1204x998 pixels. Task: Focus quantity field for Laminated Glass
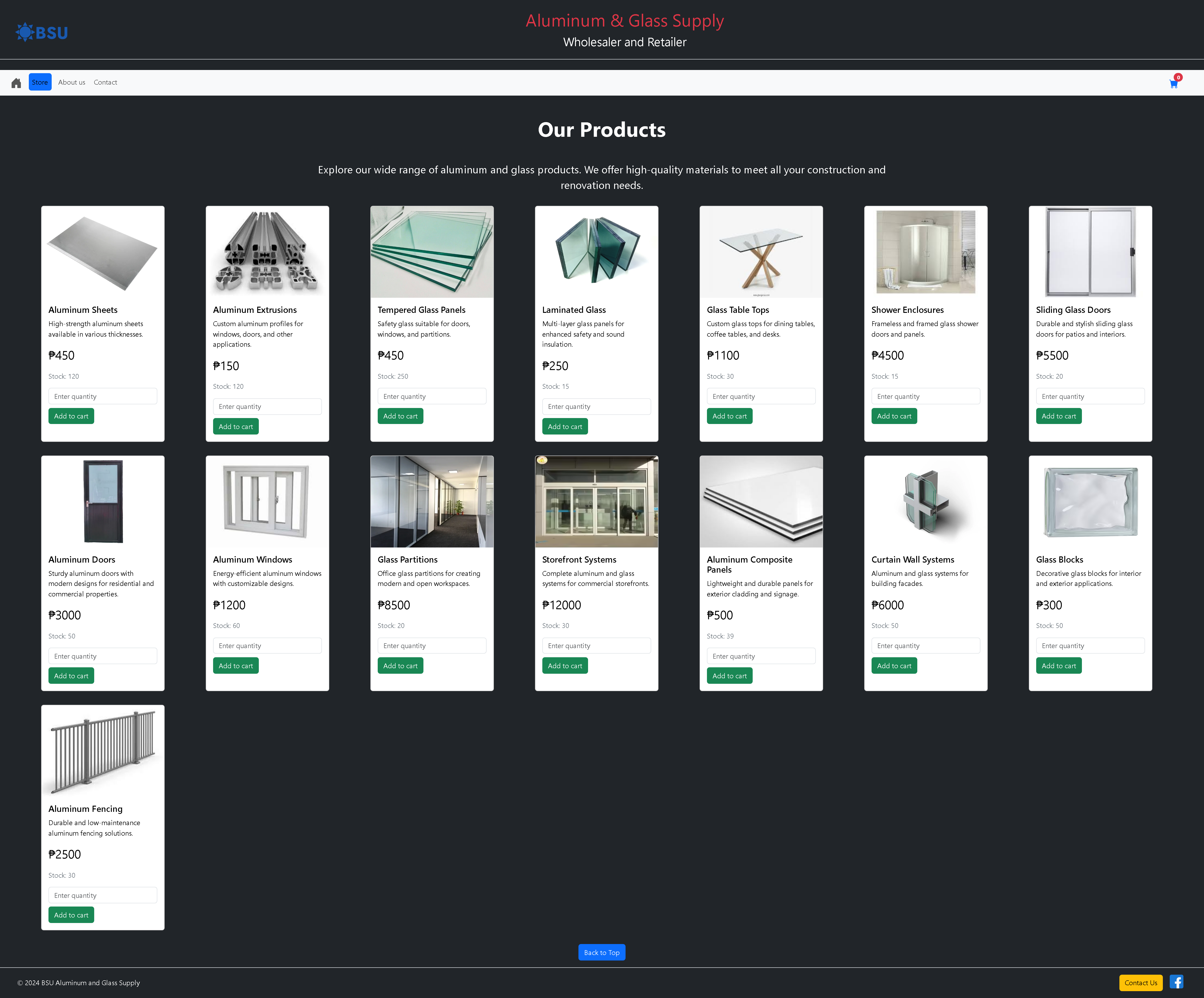click(x=596, y=407)
